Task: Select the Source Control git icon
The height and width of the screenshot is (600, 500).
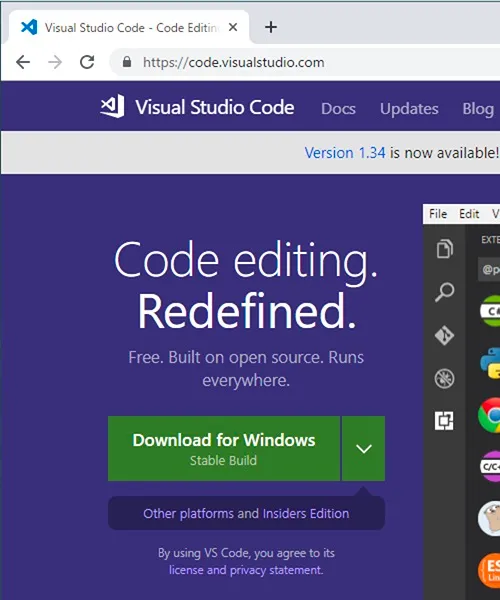Action: point(445,336)
